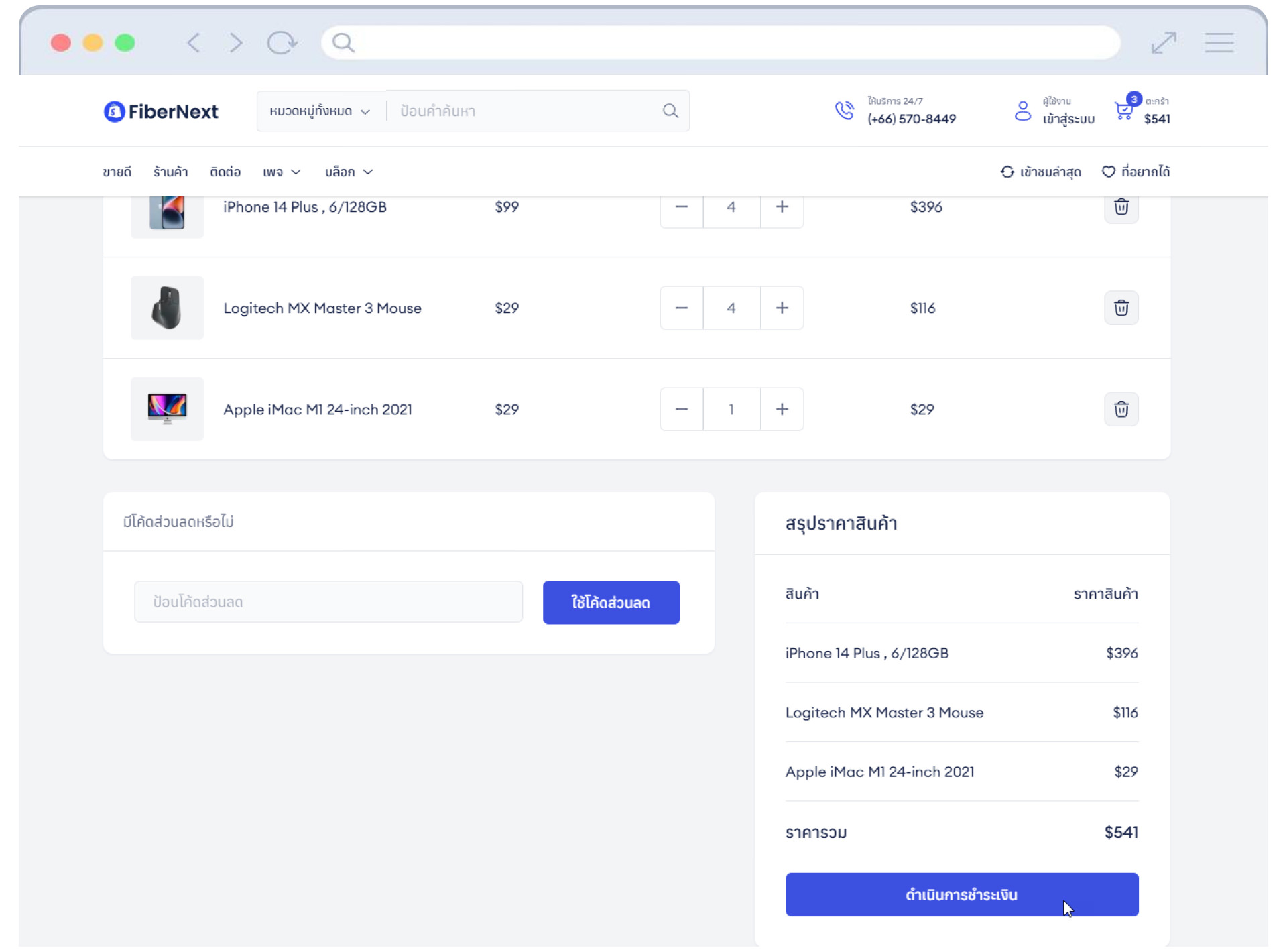Open the หมวดหมู่ทั้งหมด category dropdown
The image size is (1287, 952).
click(320, 111)
